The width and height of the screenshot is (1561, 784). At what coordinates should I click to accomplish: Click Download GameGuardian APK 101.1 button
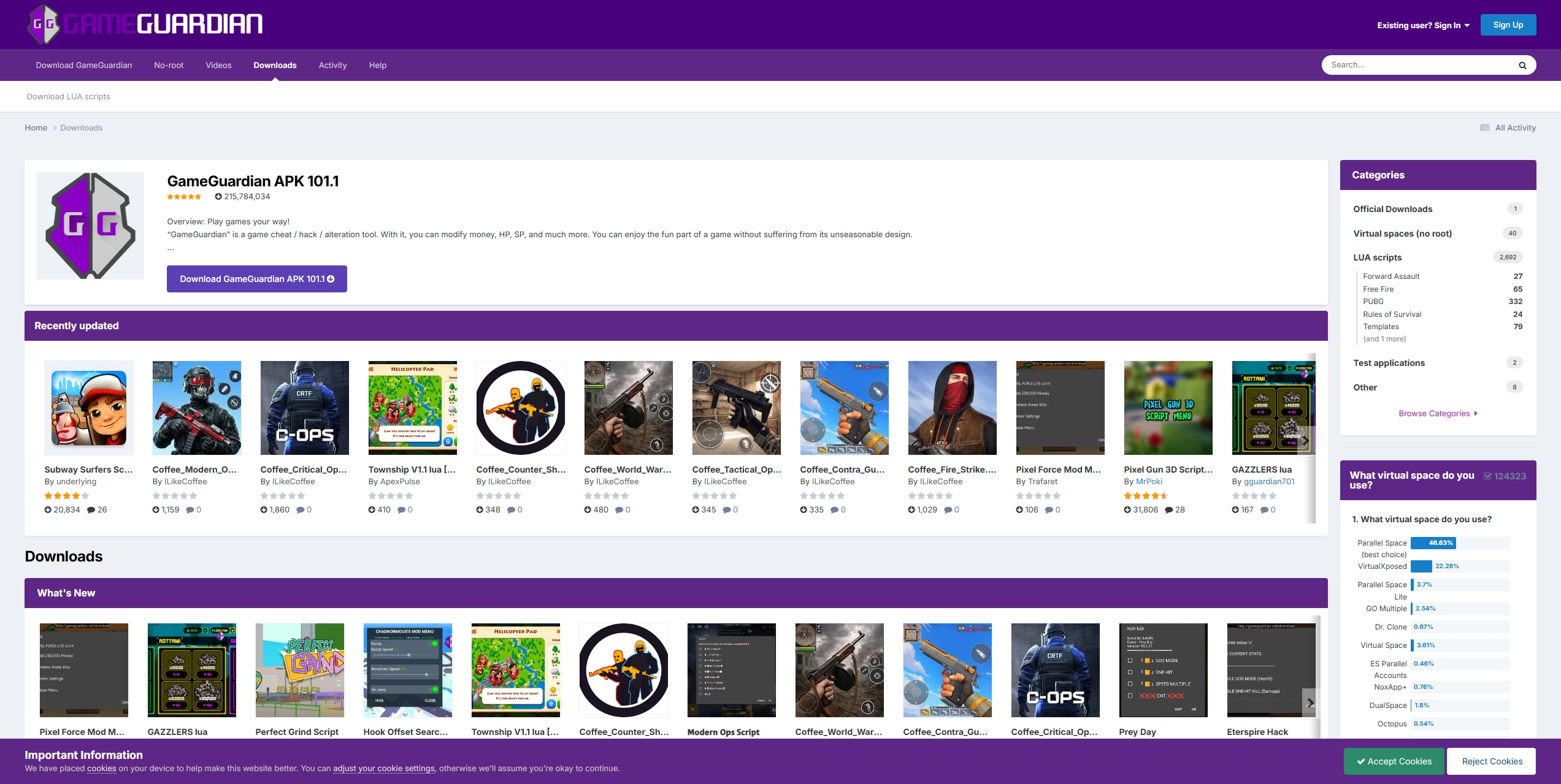pos(257,279)
